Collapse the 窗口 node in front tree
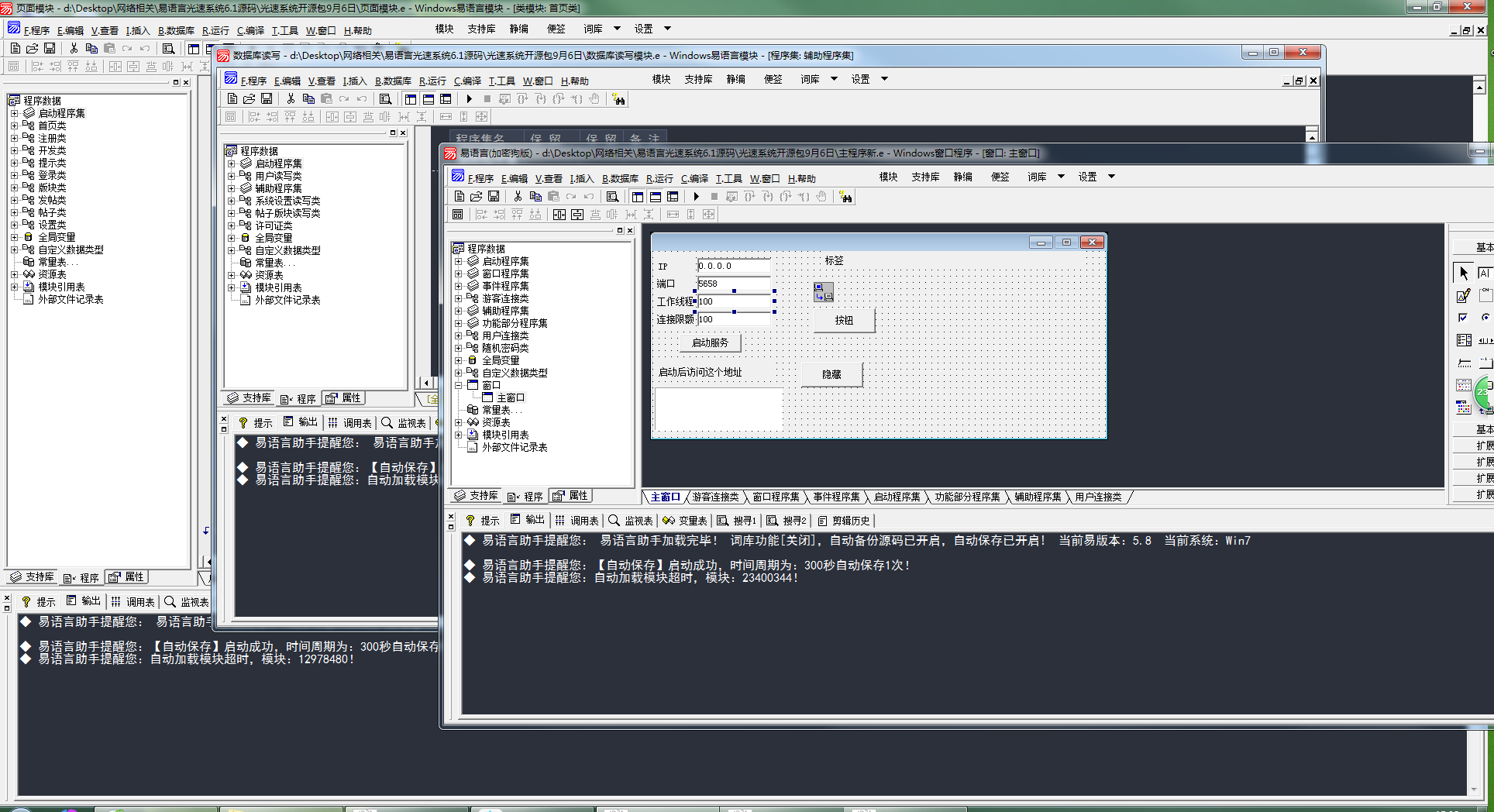Image resolution: width=1494 pixels, height=812 pixels. pos(458,385)
